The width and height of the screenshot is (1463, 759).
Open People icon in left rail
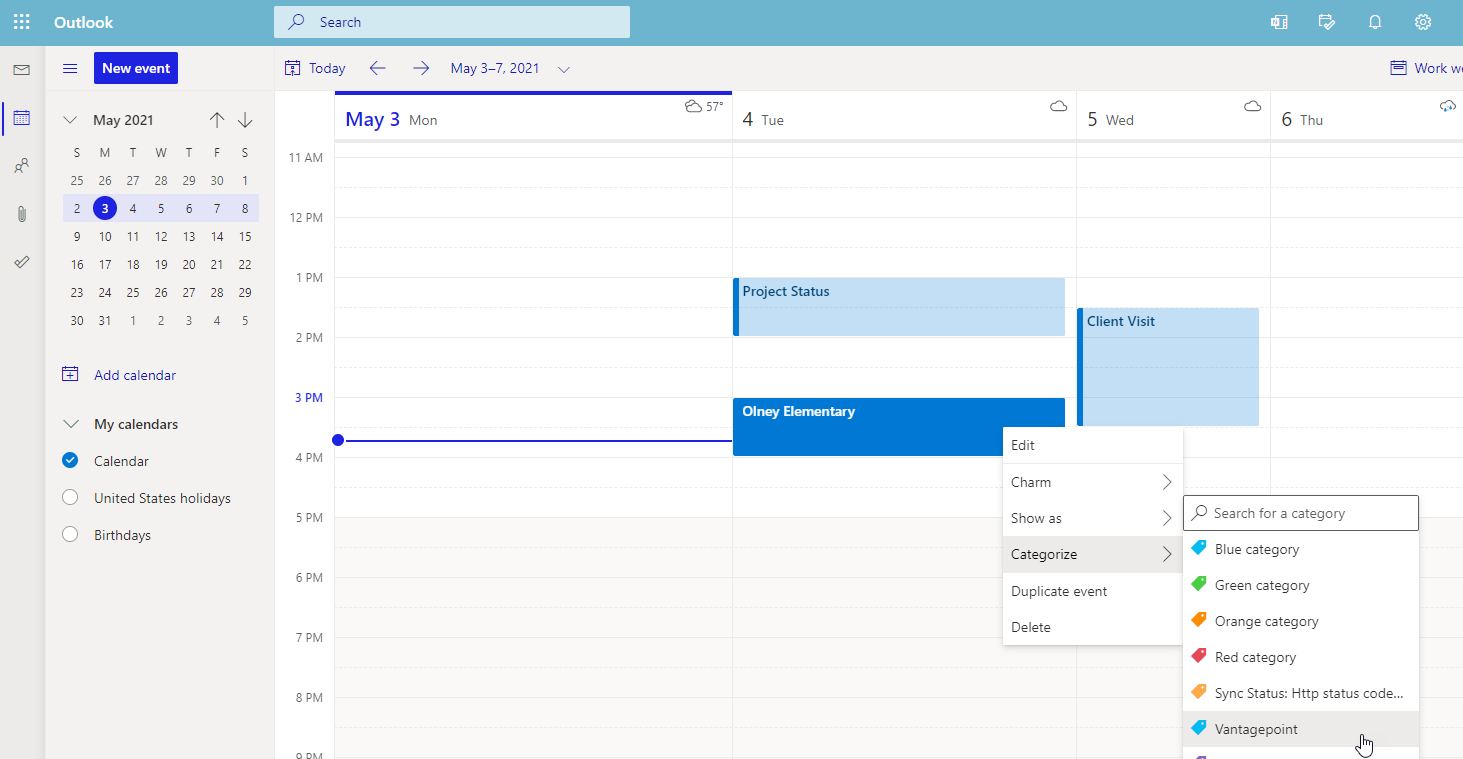(22, 166)
